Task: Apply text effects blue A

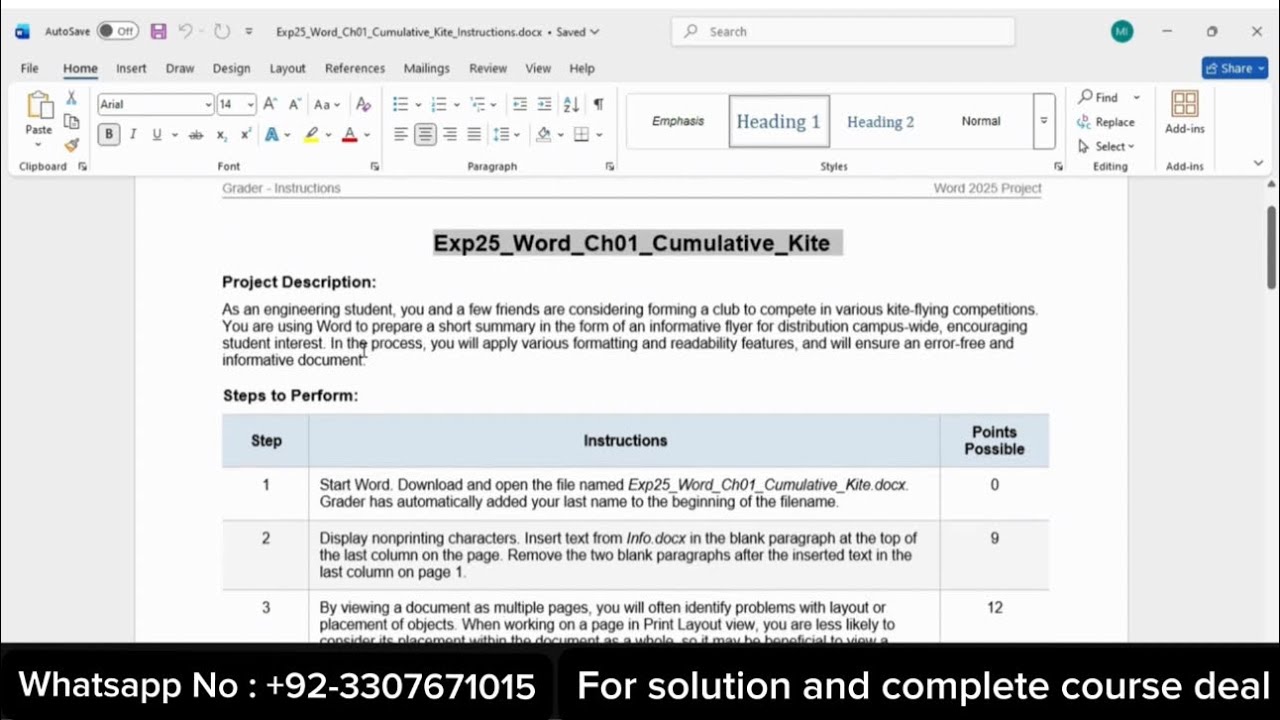Action: point(271,134)
